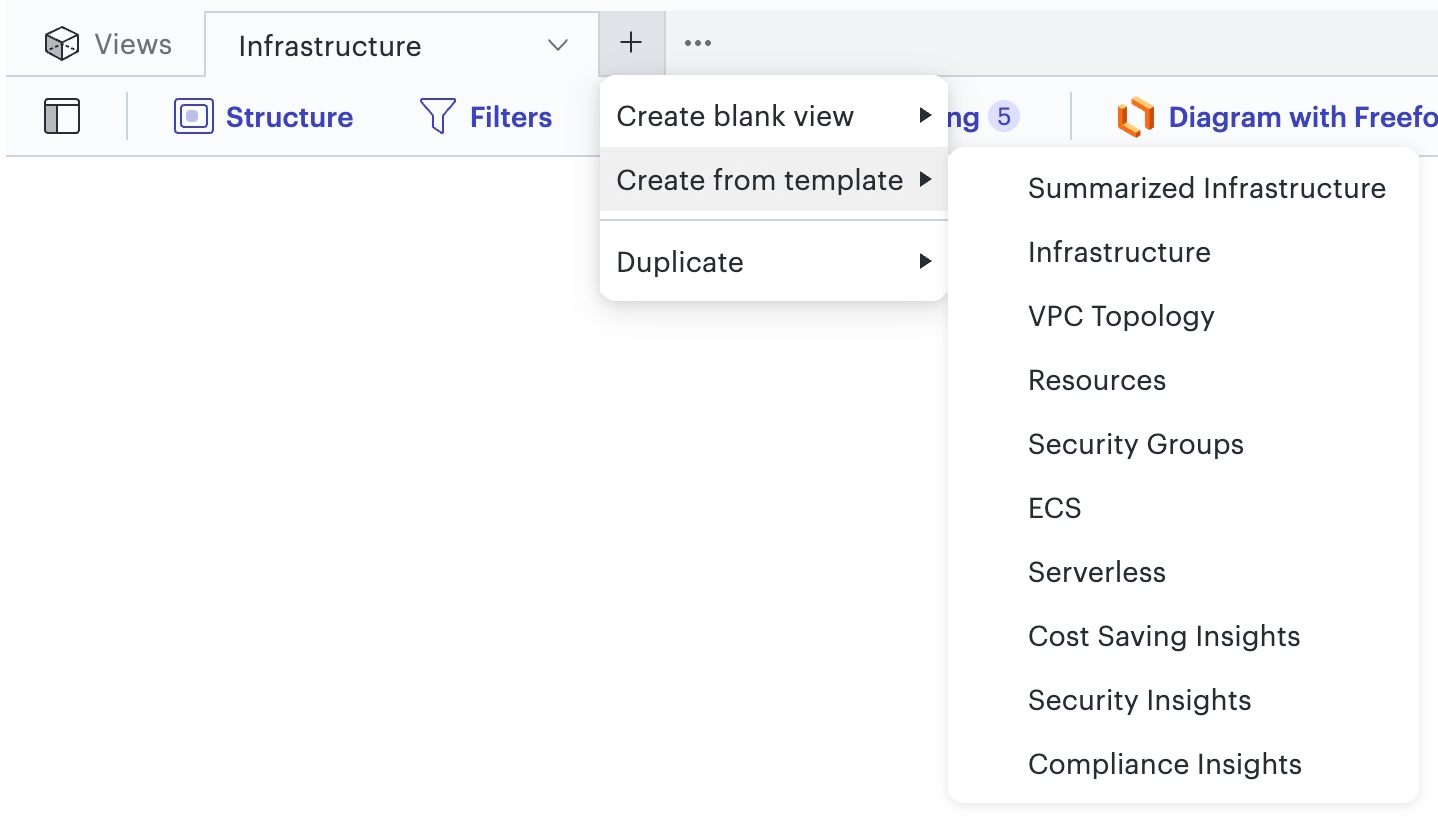Click the Structure icon
Image resolution: width=1438 pixels, height=820 pixels.
coord(194,117)
